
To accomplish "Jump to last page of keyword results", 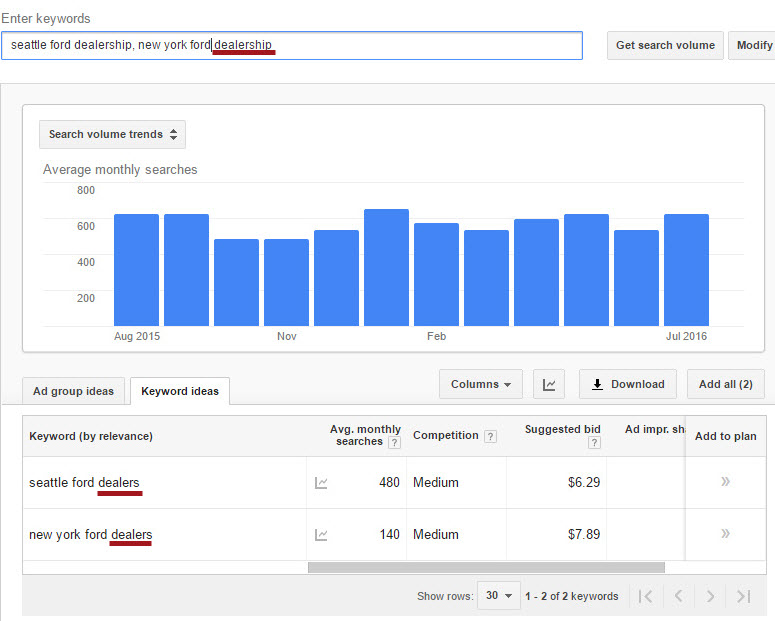I will [x=743, y=596].
